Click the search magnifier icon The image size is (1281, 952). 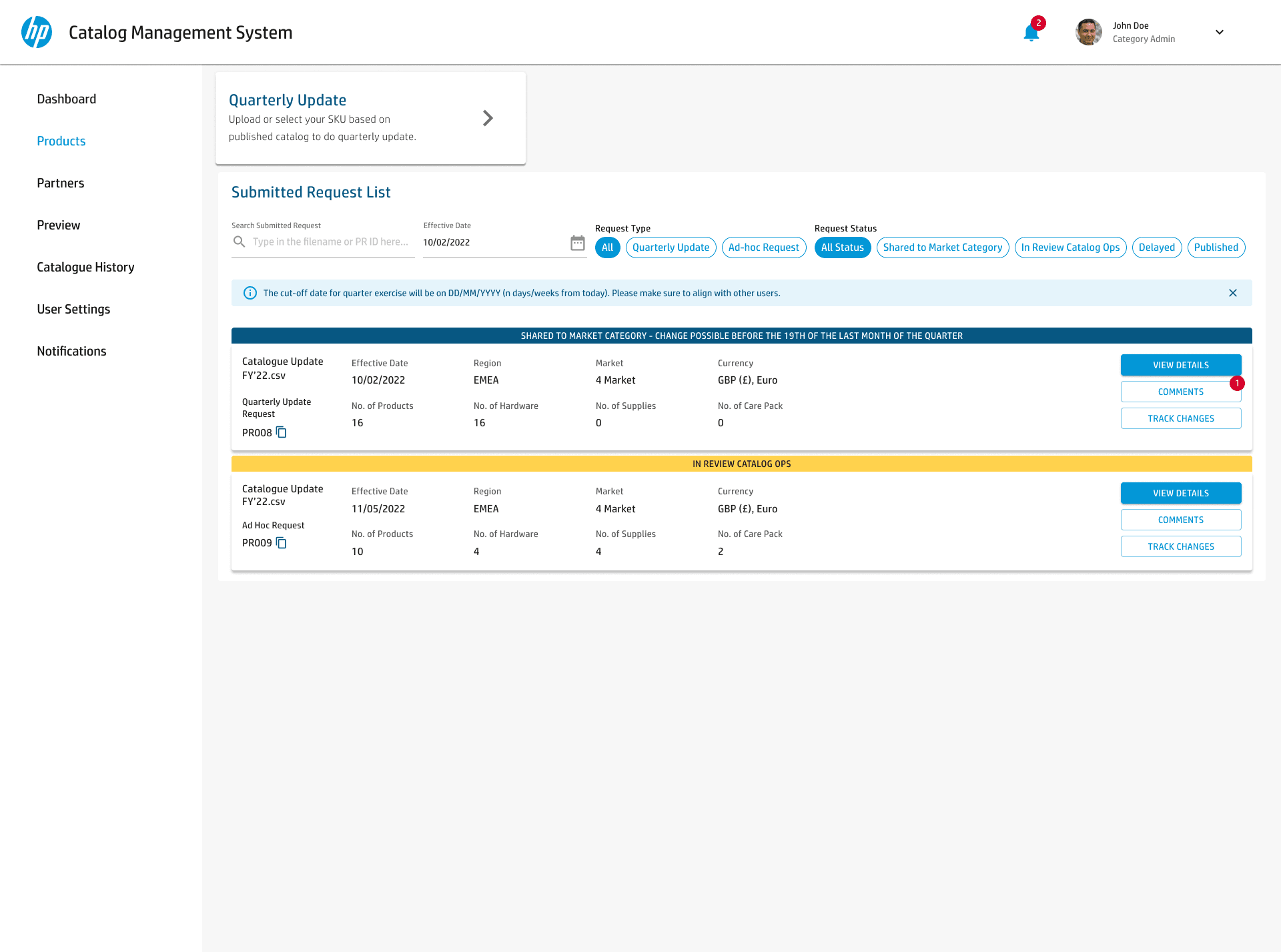point(239,242)
